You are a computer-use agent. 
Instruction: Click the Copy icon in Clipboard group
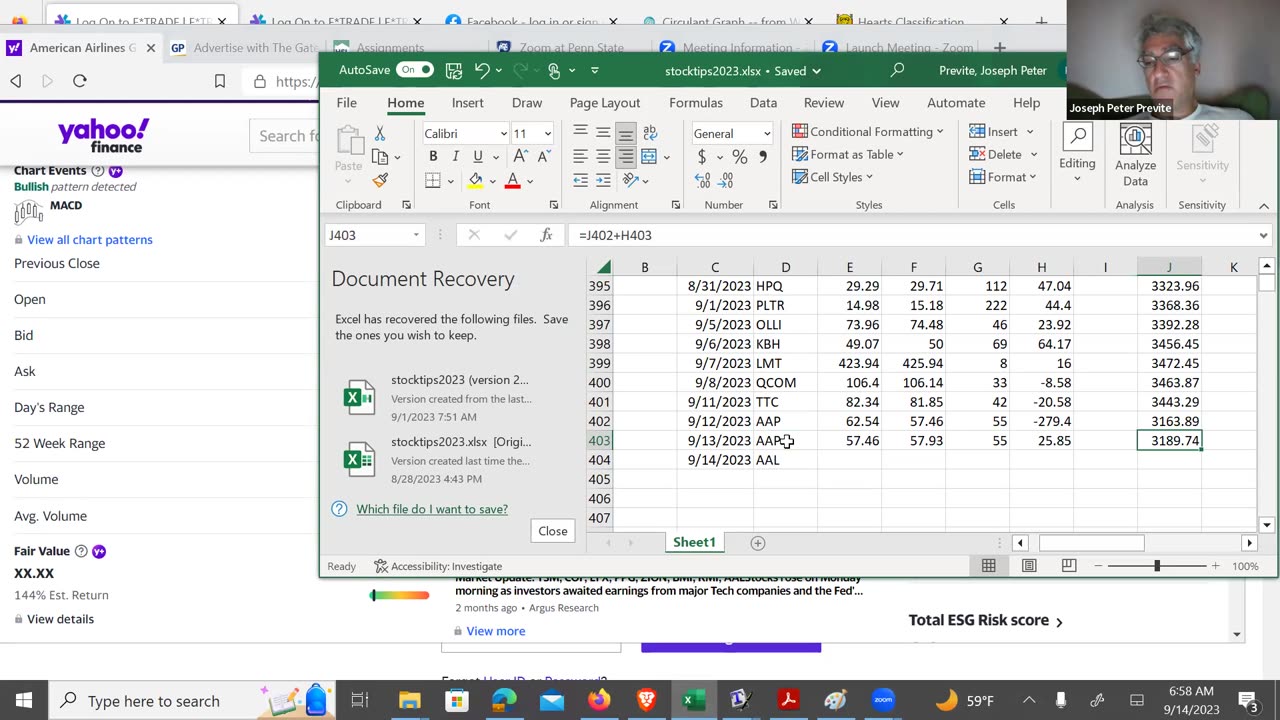coord(379,157)
